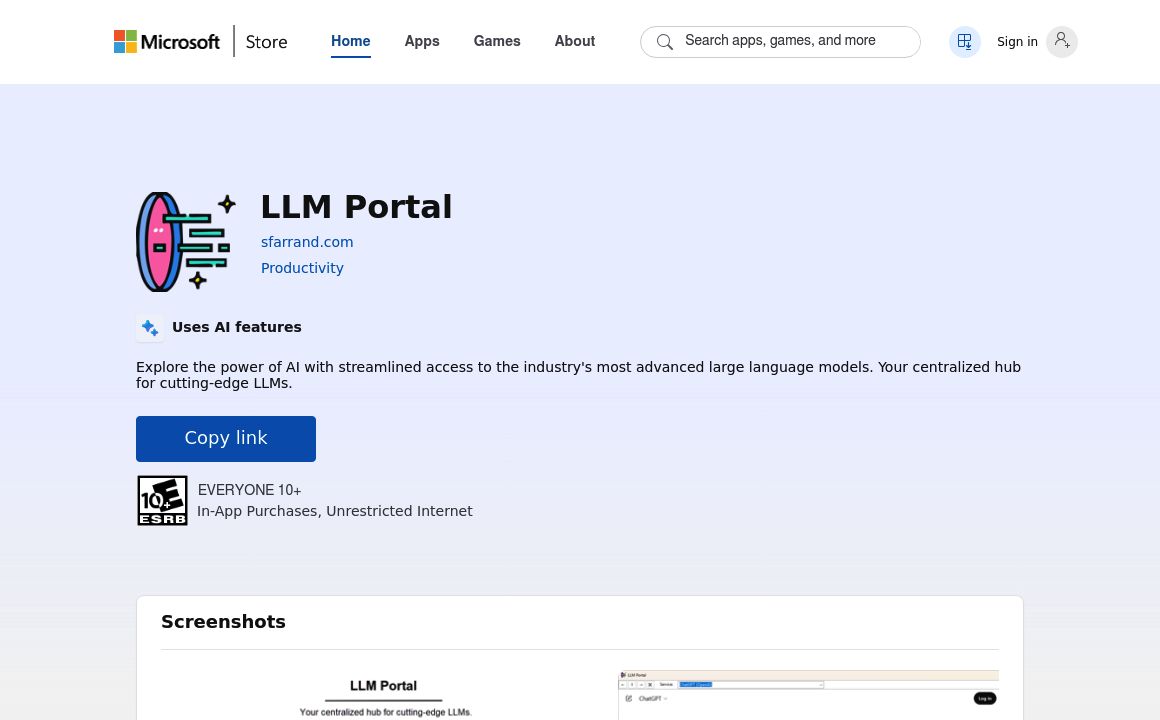Screen dimensions: 1160x720
Task: Open the About page
Action: 574,41
